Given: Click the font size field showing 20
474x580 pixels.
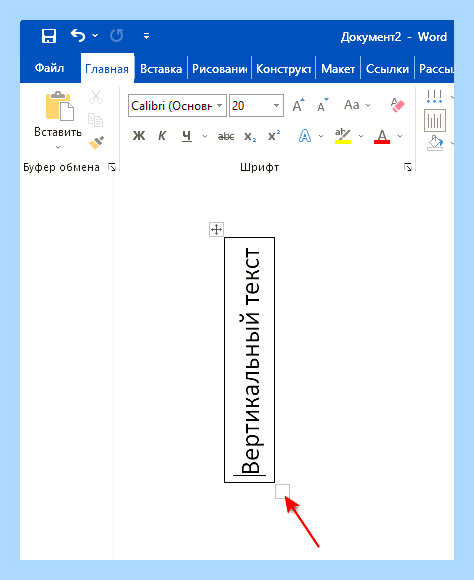Looking at the screenshot, I should click(251, 106).
